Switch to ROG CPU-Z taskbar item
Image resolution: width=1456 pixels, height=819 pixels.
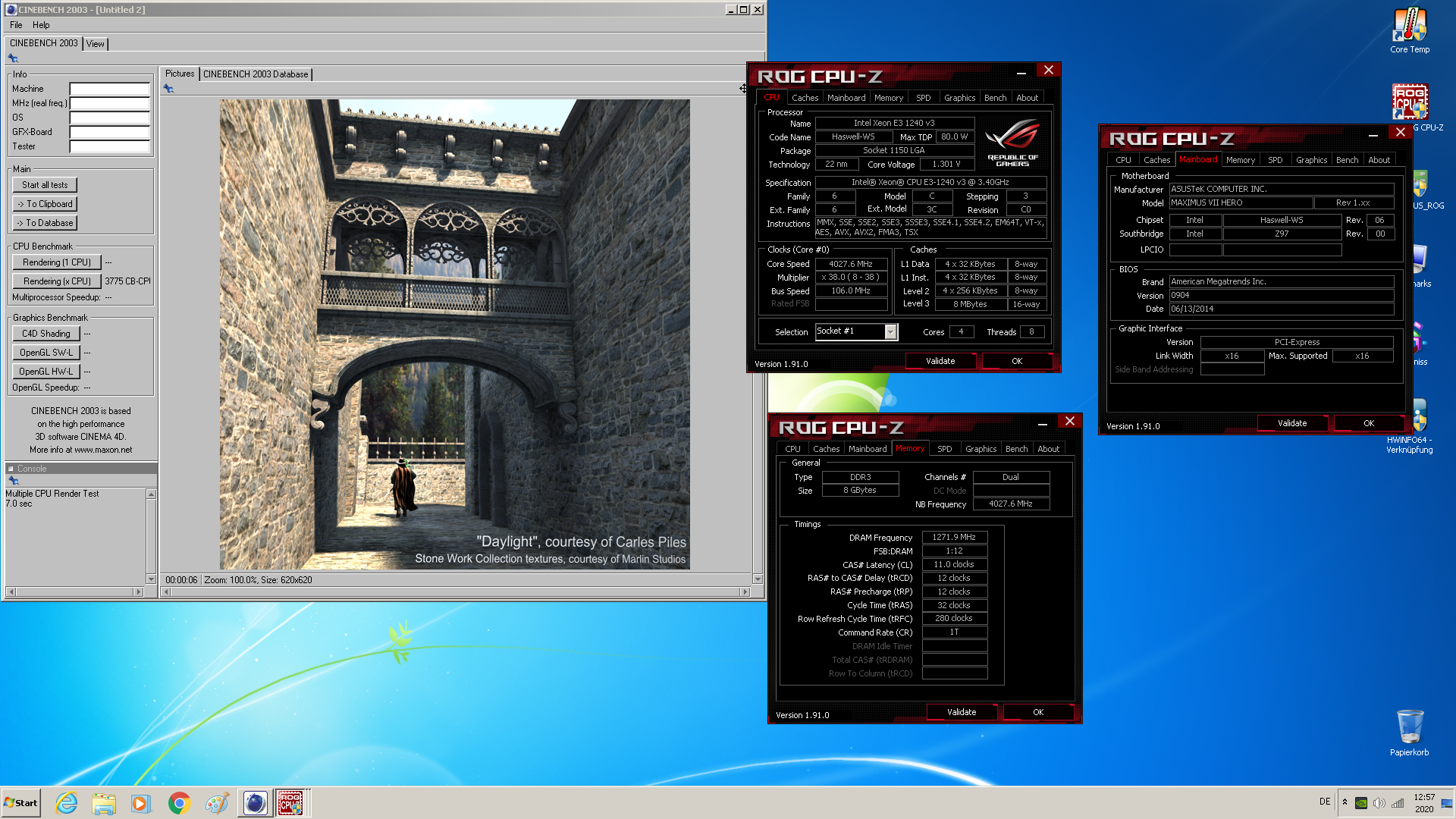point(290,803)
